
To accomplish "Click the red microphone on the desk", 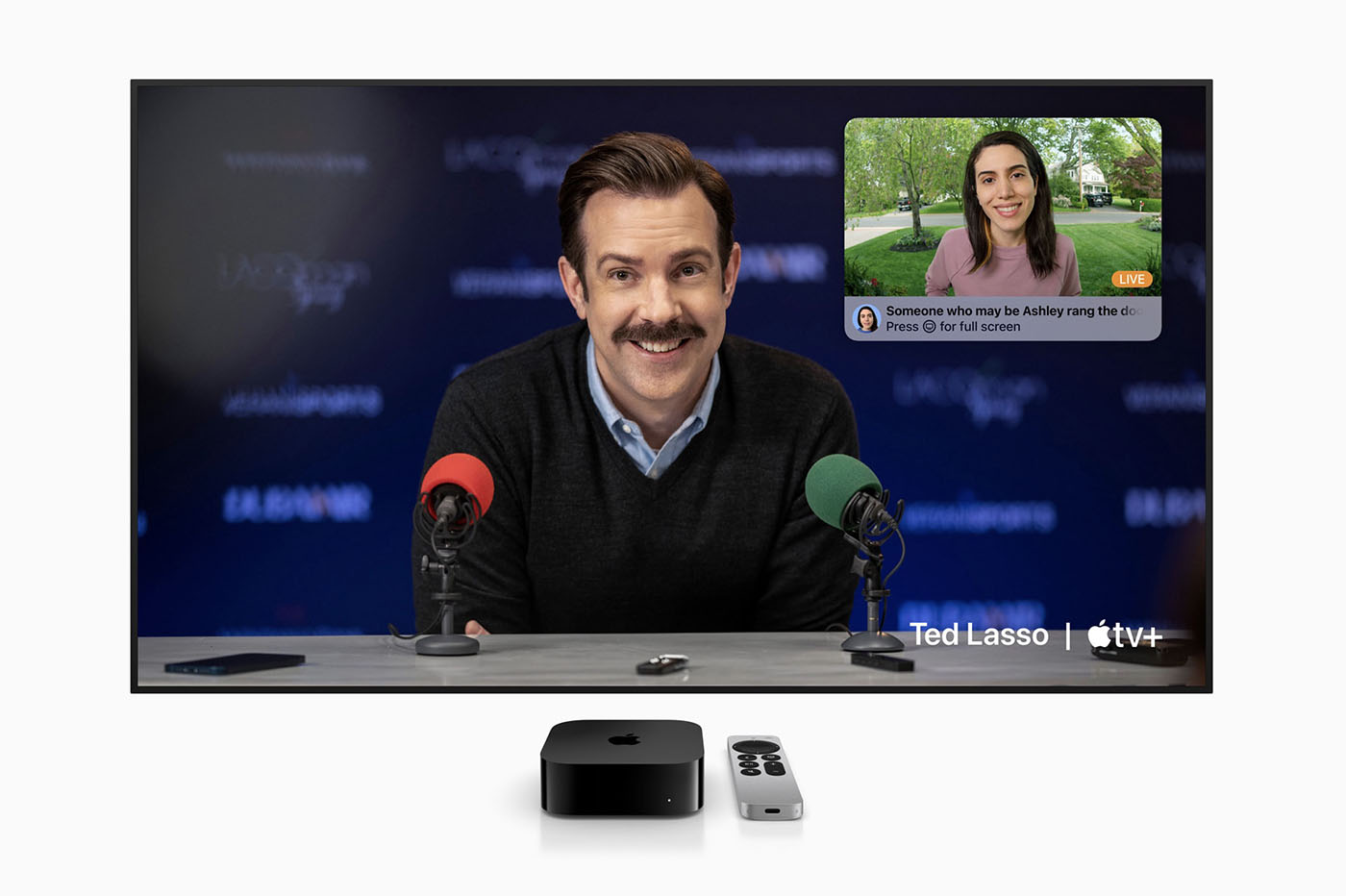I will 457,486.
